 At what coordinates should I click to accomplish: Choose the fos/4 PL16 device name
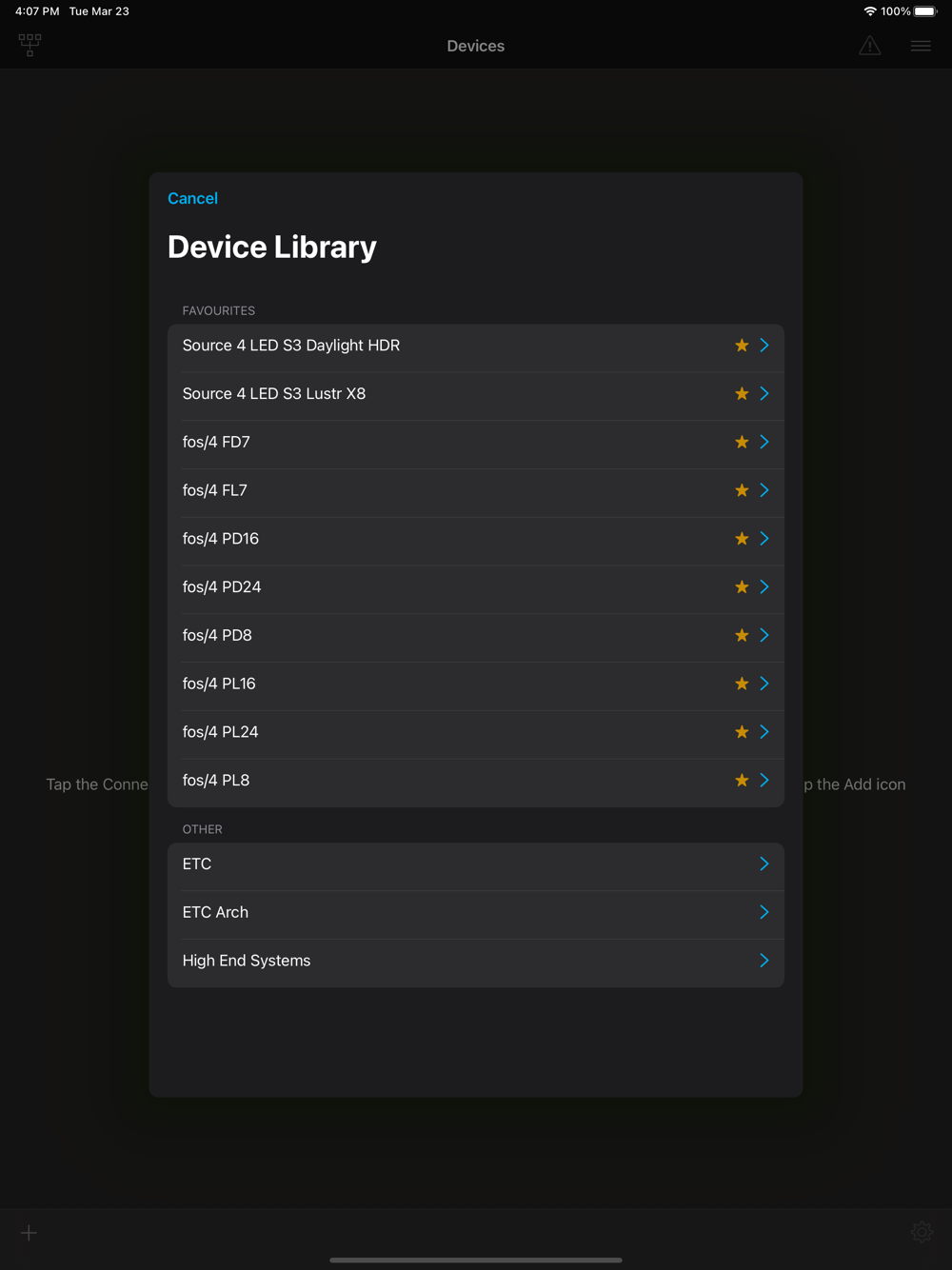point(219,684)
